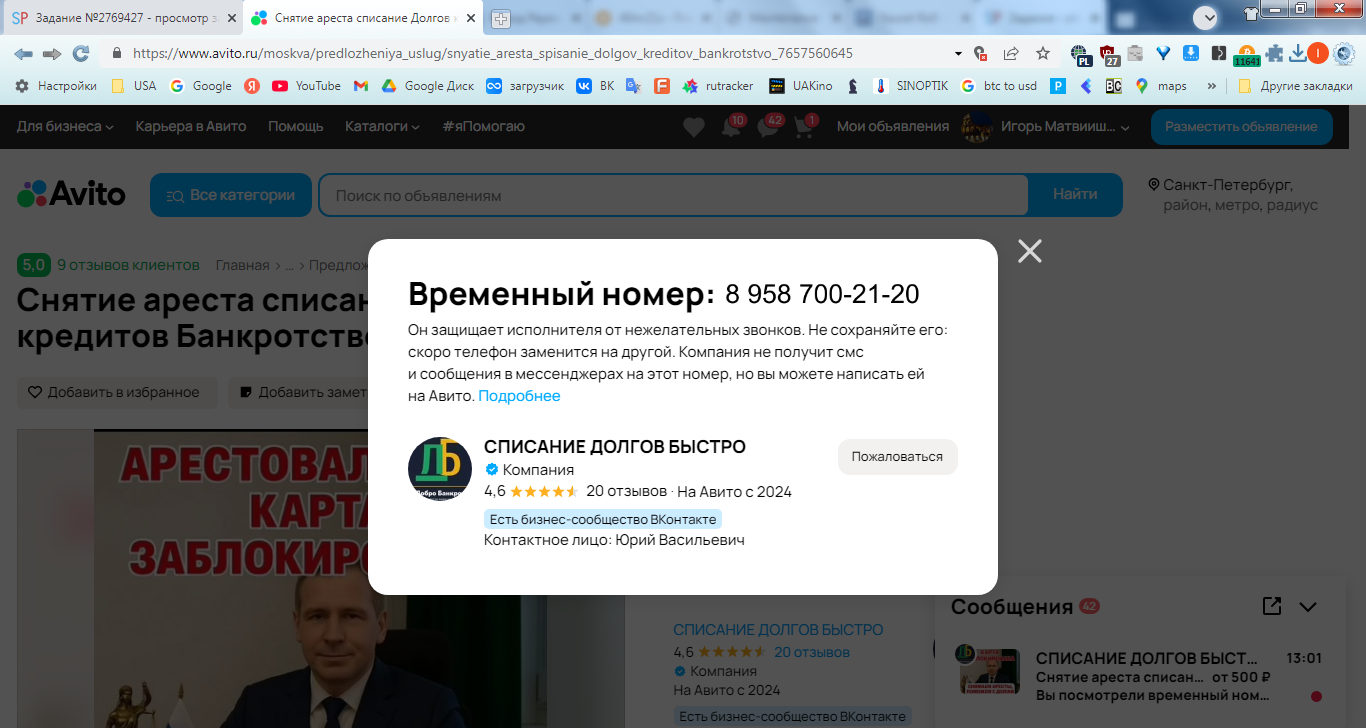Open Сообщения panel in new window icon
Screen dimensions: 1366x728
click(1272, 606)
